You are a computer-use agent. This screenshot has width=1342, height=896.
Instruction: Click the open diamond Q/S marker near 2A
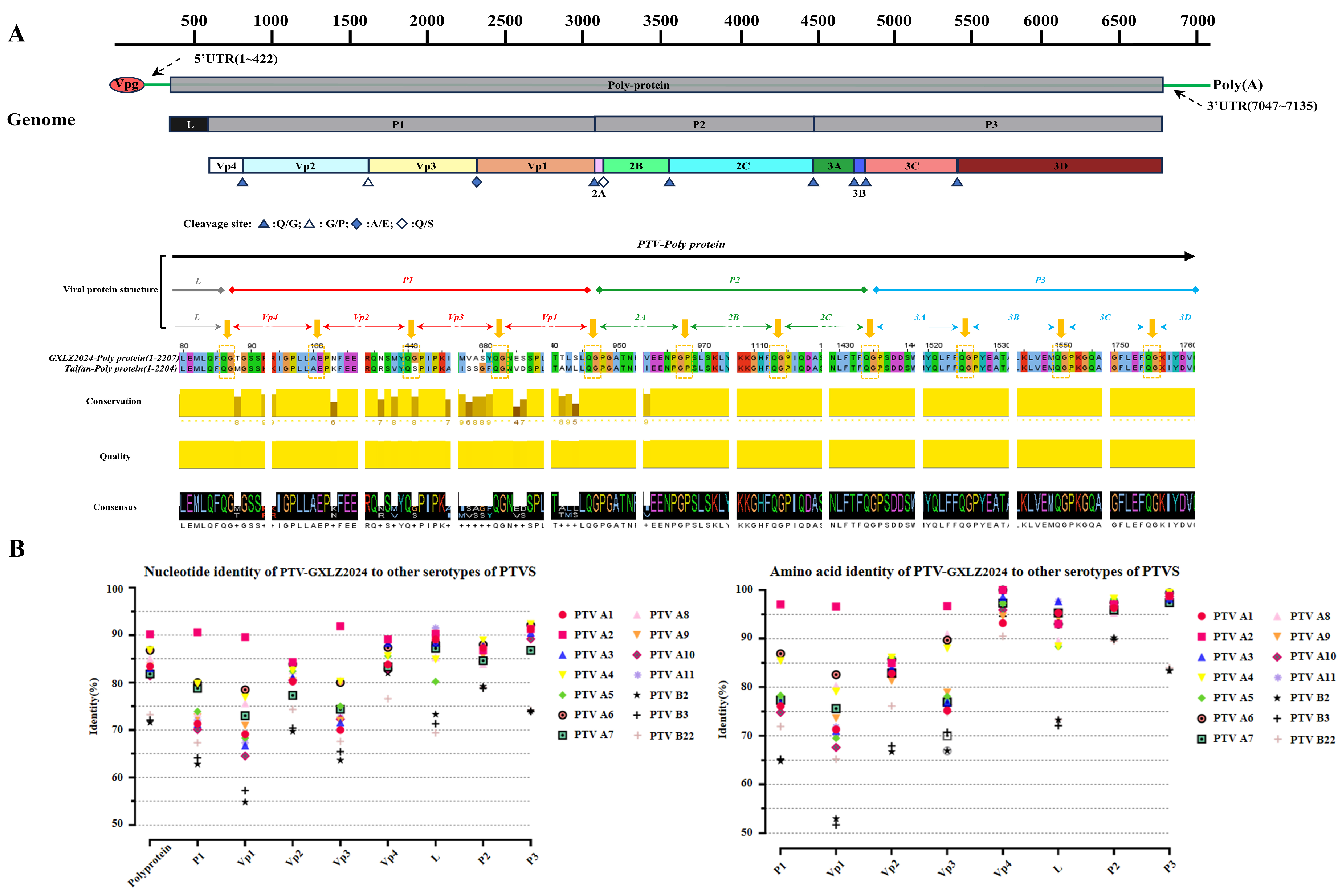(x=604, y=182)
